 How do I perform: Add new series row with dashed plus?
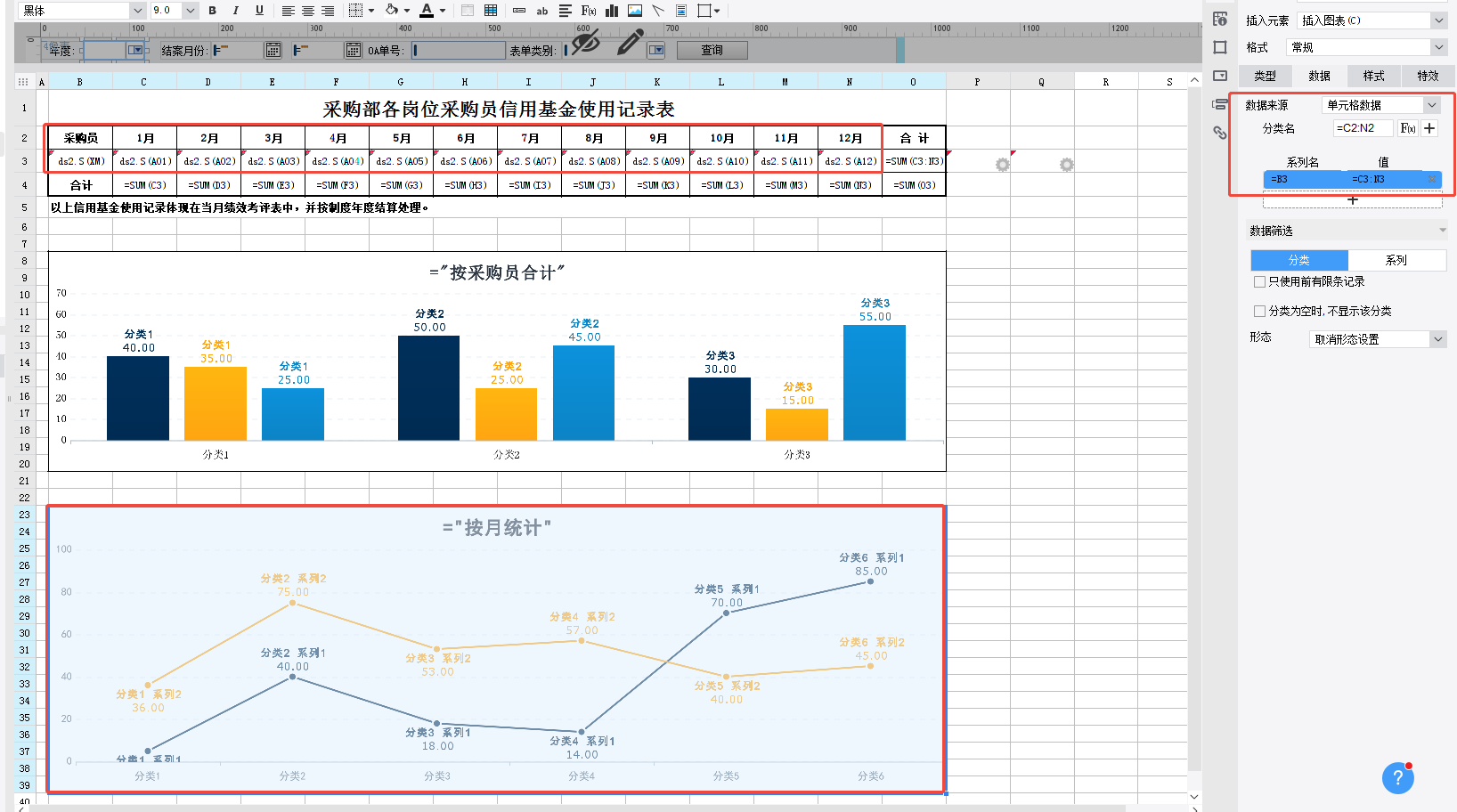point(1352,200)
